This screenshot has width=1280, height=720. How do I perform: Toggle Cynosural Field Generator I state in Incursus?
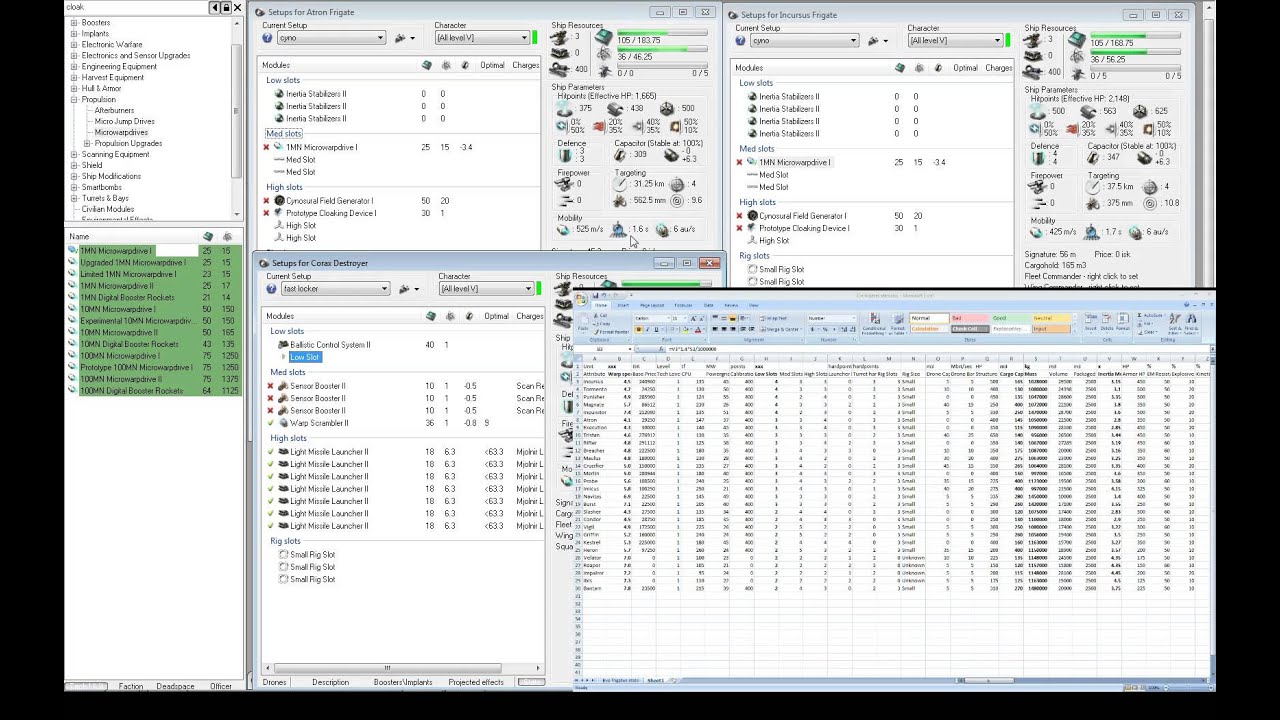tap(740, 216)
